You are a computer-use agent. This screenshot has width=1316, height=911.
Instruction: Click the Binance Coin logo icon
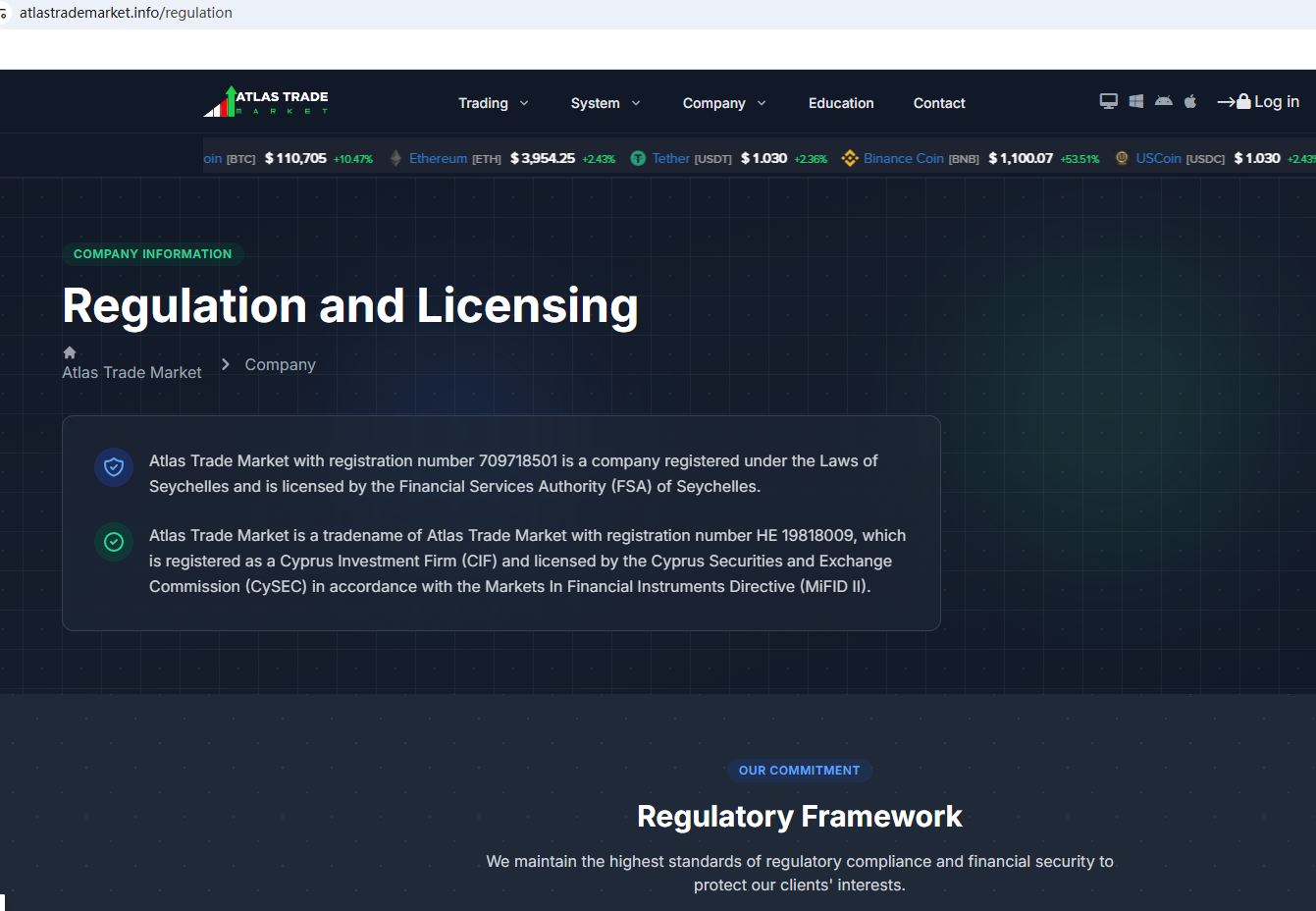click(x=850, y=158)
